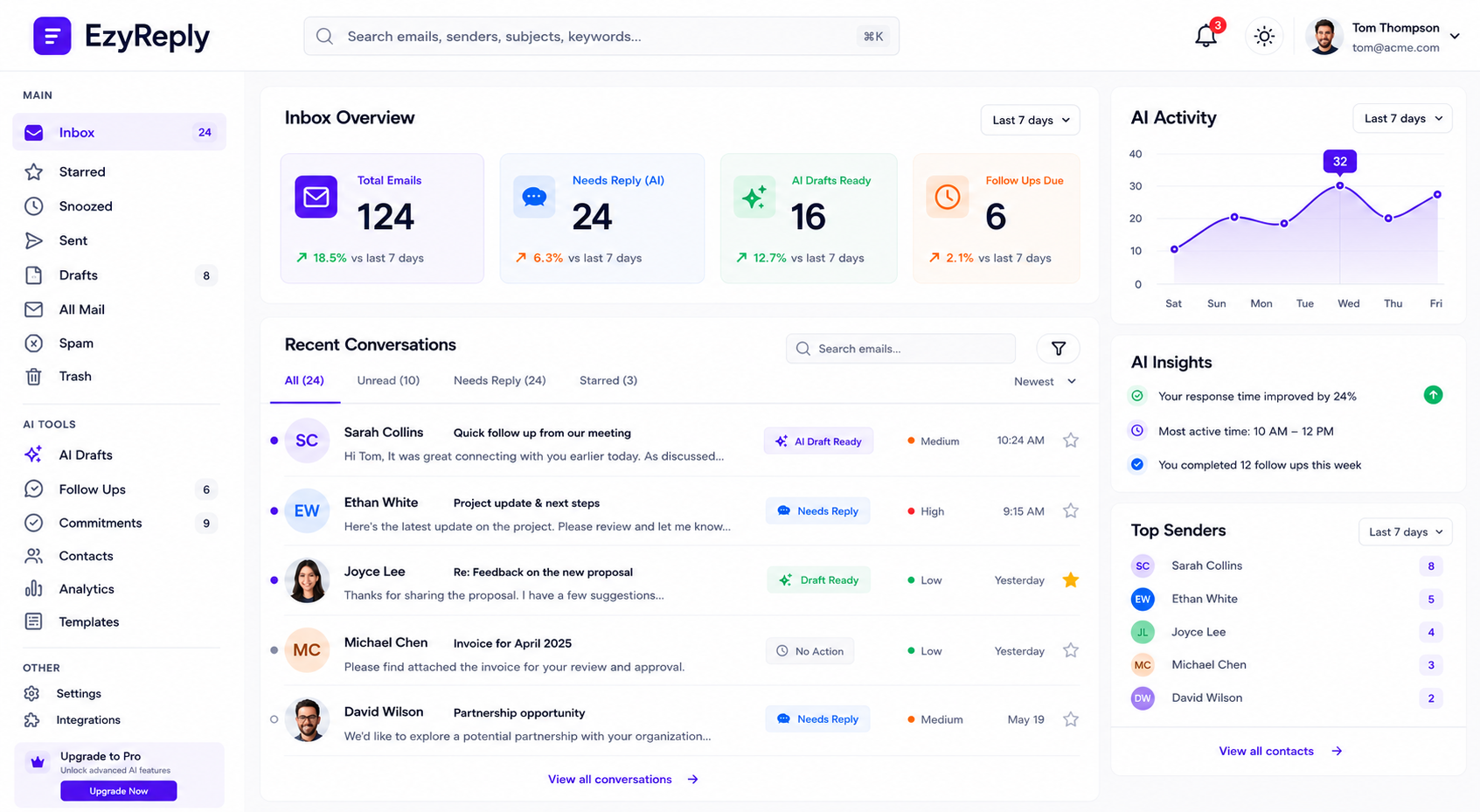
Task: Click the AI Drafts Ready sparkle icon
Action: pyautogui.click(x=754, y=198)
